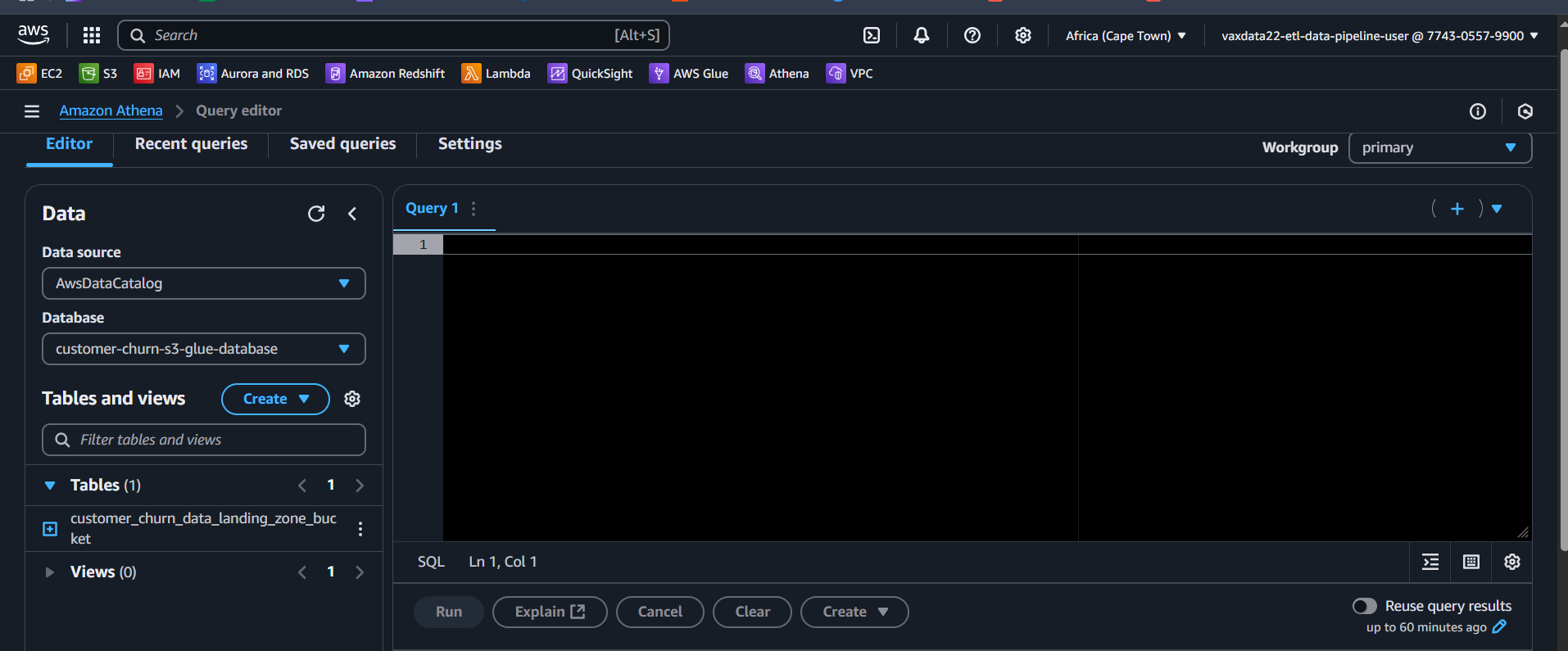Open the QuickSight shortcut
The image size is (1568, 651).
click(x=590, y=74)
